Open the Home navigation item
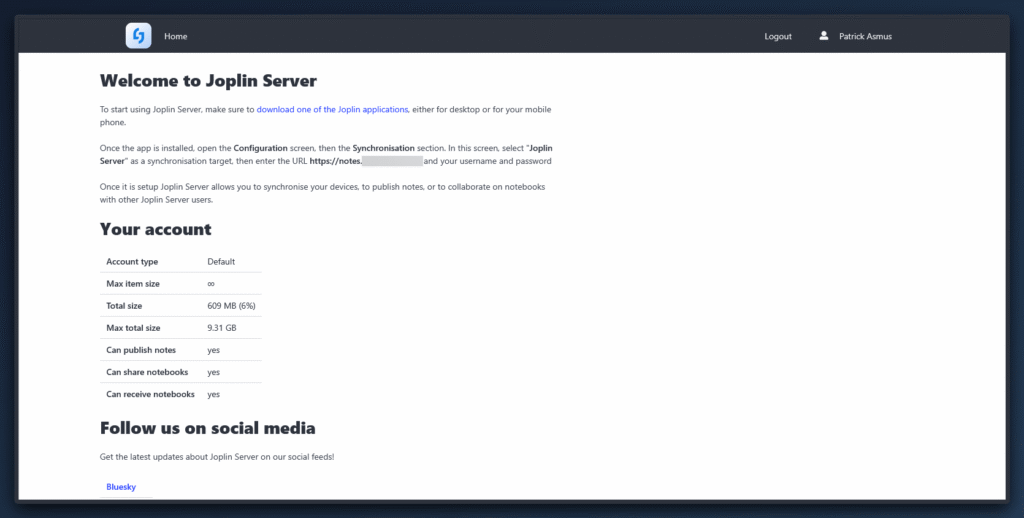 176,36
